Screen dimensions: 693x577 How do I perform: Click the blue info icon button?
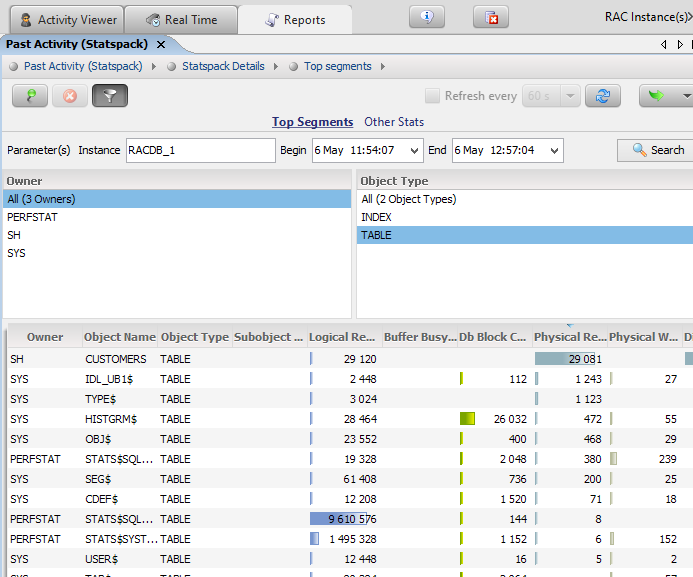point(427,17)
